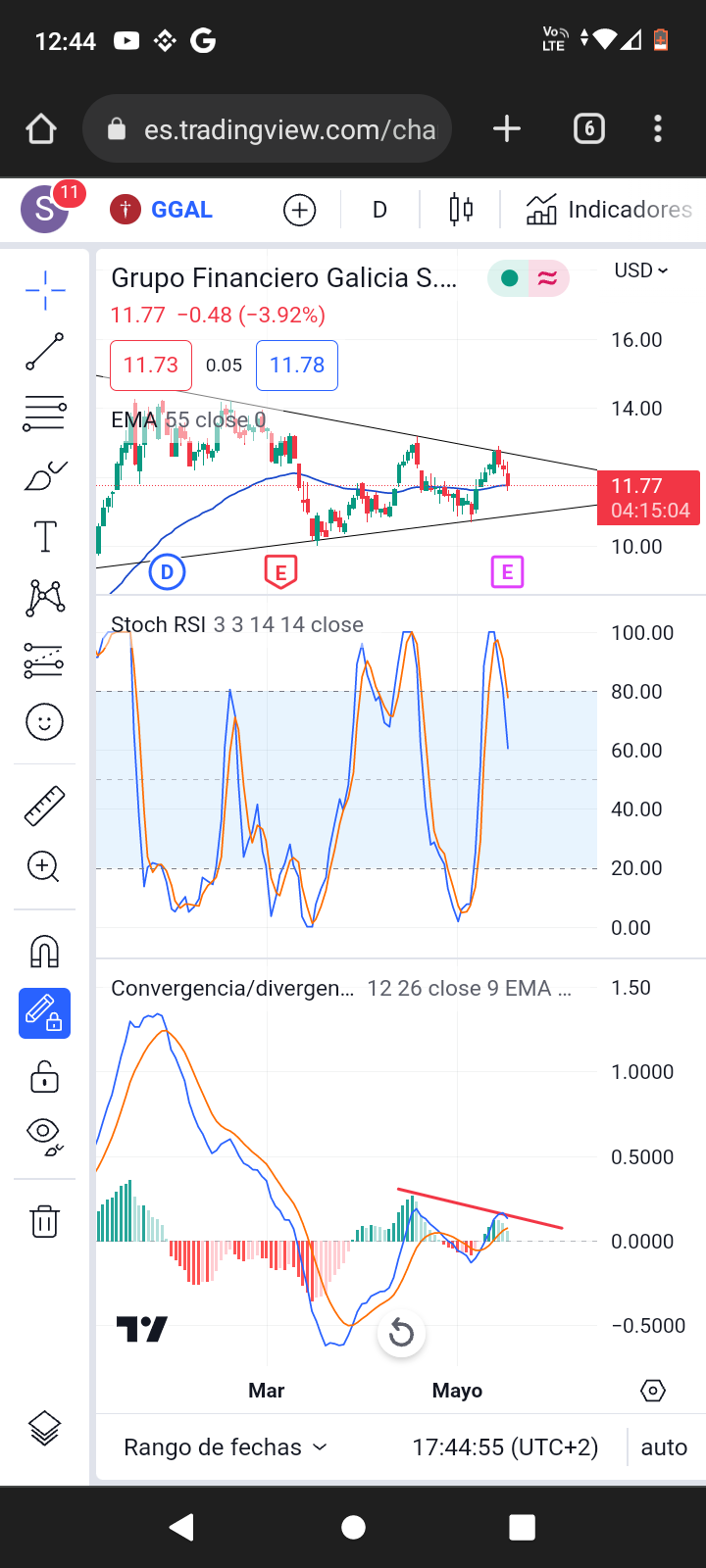Image resolution: width=706 pixels, height=1568 pixels.
Task: Open the Fibonacci retracement tools
Action: pyautogui.click(x=45, y=414)
